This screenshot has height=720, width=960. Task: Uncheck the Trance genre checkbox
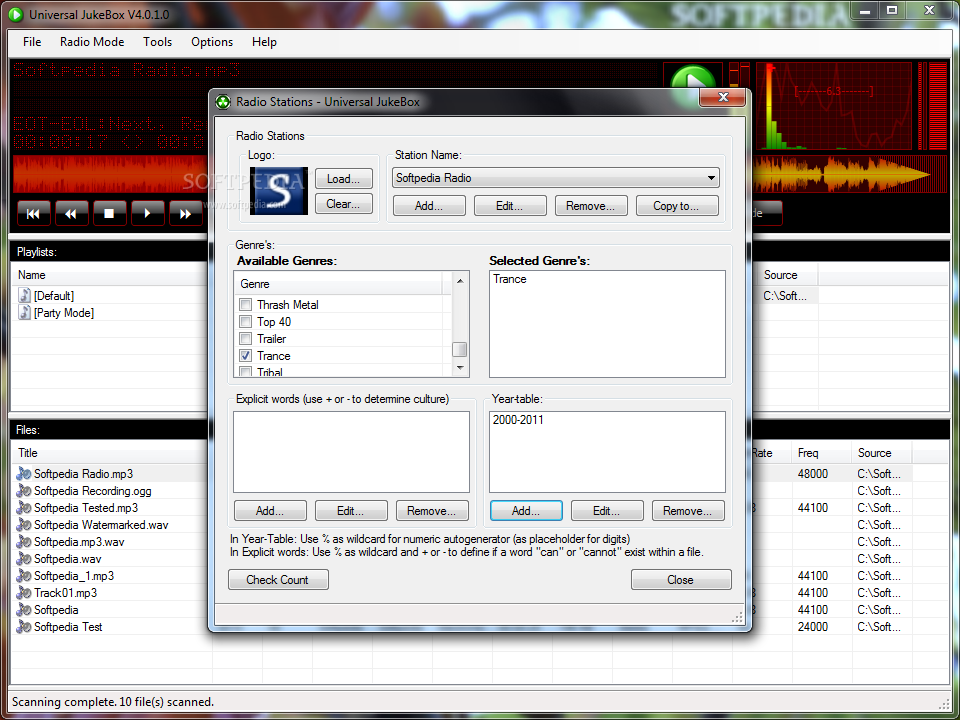(246, 356)
